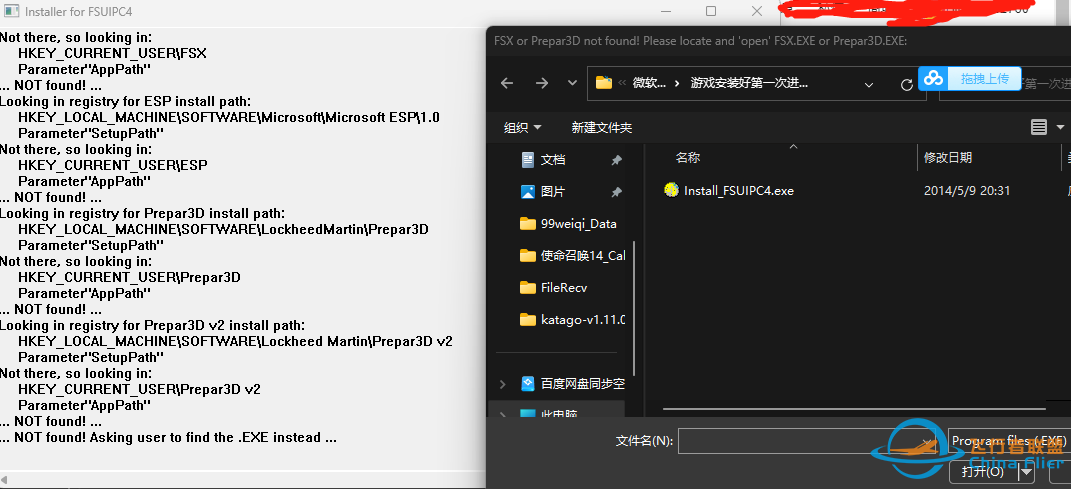1071x489 pixels.
Task: Click 'Looking in registry for ESP install path' line
Action: point(125,101)
